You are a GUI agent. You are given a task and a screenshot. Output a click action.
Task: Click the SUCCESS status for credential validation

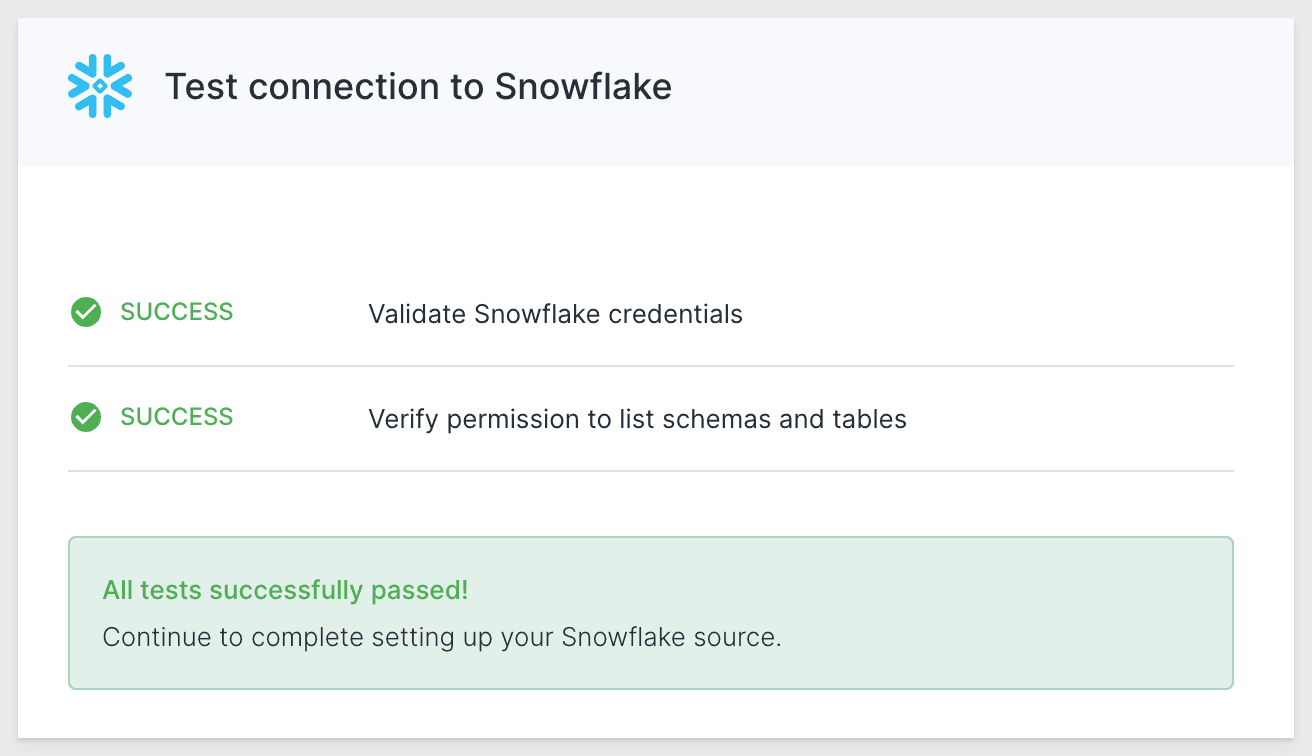176,312
